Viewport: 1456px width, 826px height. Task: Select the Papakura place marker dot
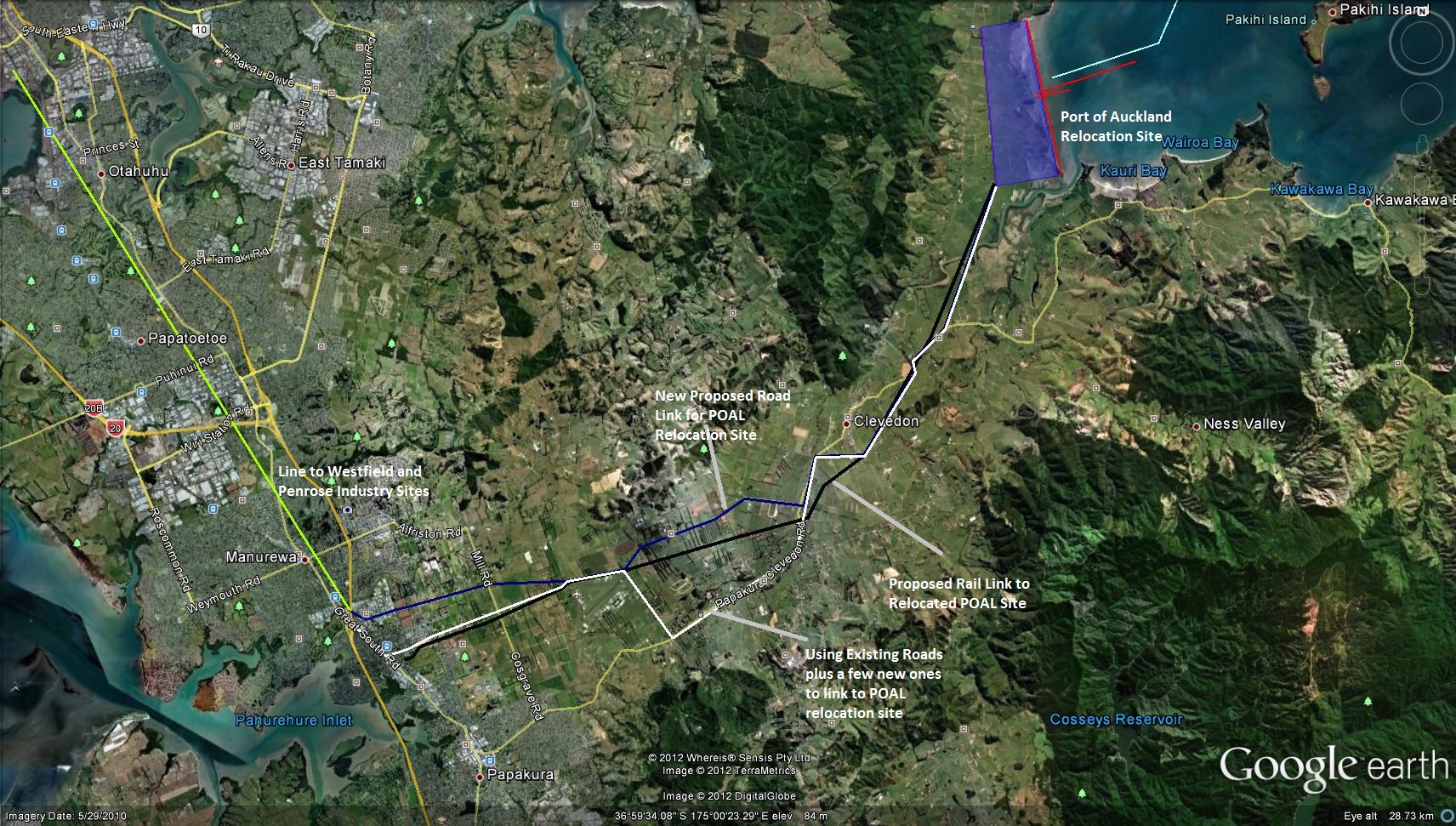[x=481, y=775]
